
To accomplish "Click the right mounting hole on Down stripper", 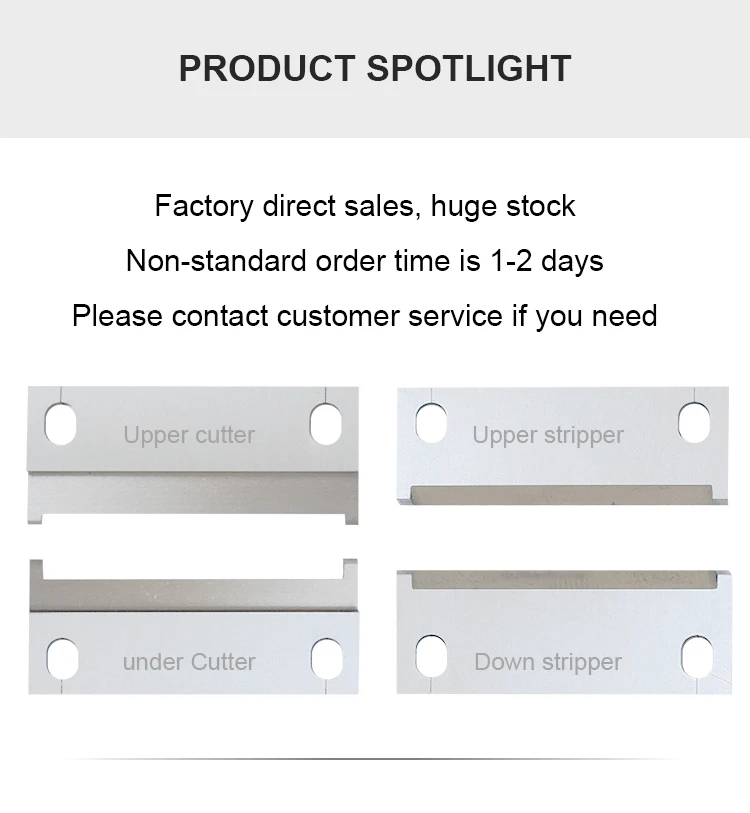I will (x=697, y=657).
